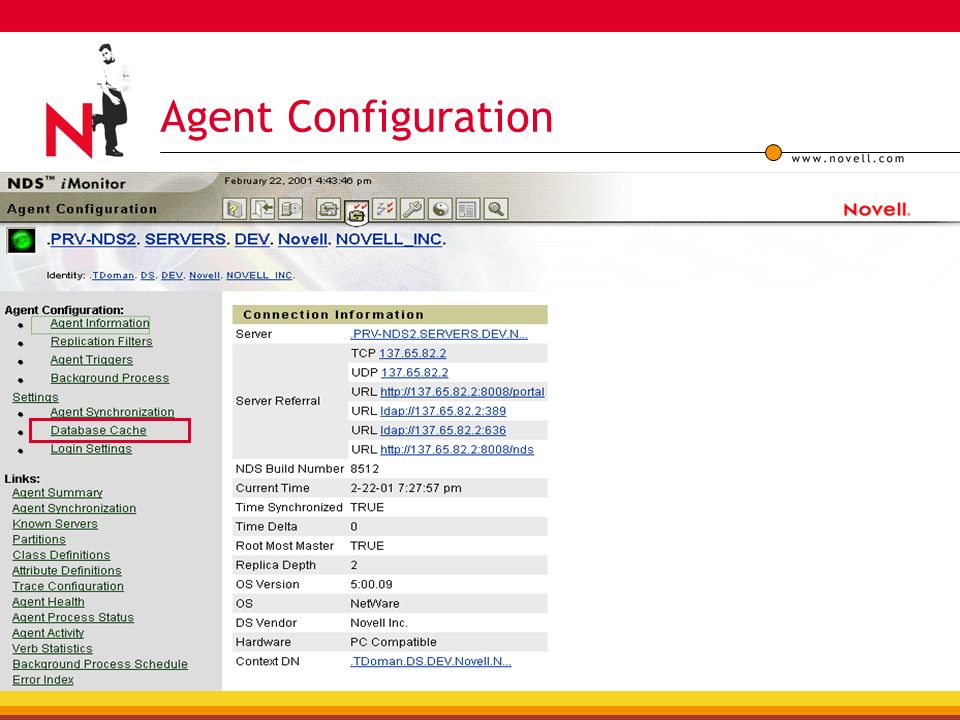Open the Agent Summary toolbar icon

pos(328,209)
